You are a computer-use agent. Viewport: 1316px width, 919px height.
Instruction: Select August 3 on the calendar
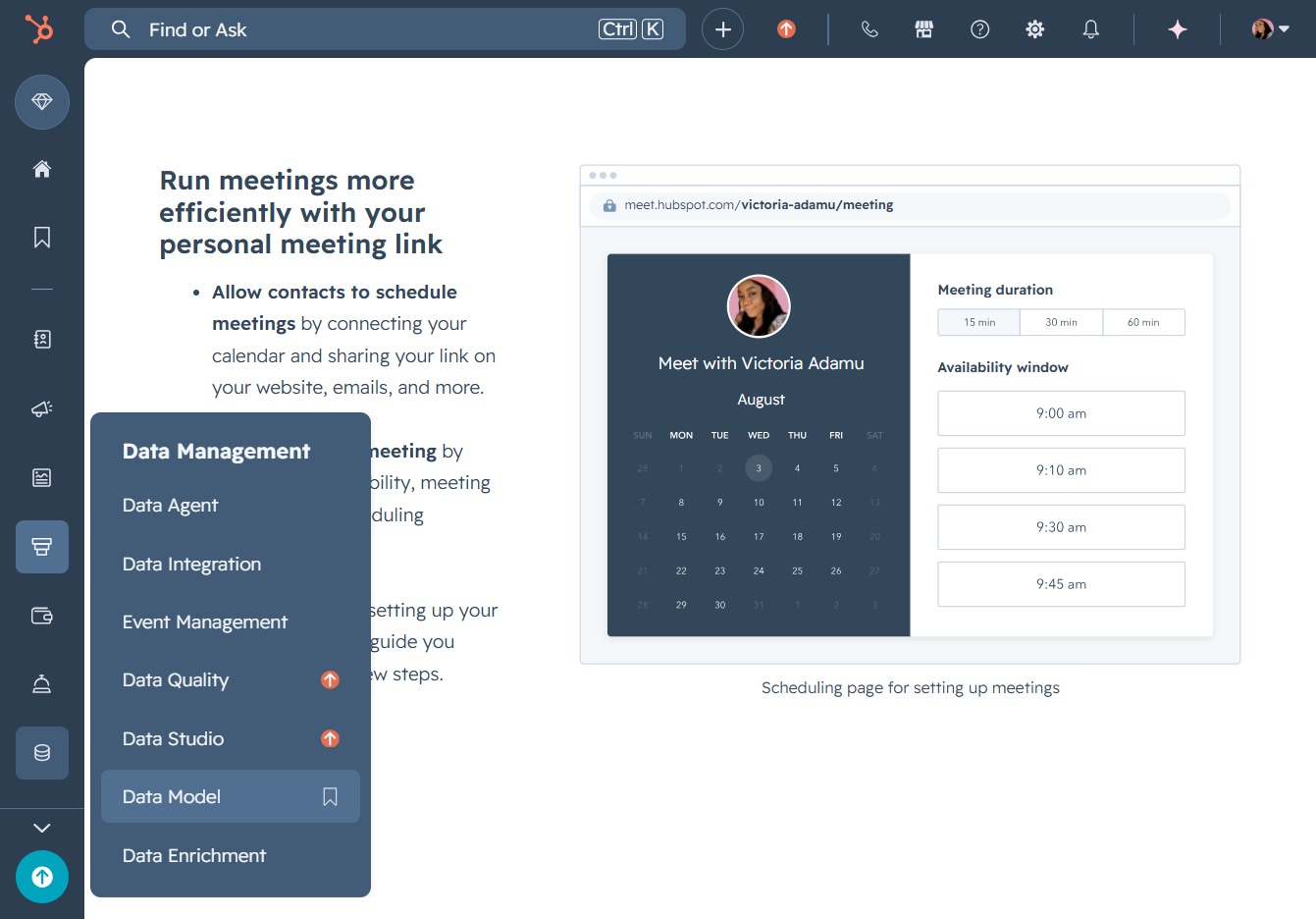point(759,468)
